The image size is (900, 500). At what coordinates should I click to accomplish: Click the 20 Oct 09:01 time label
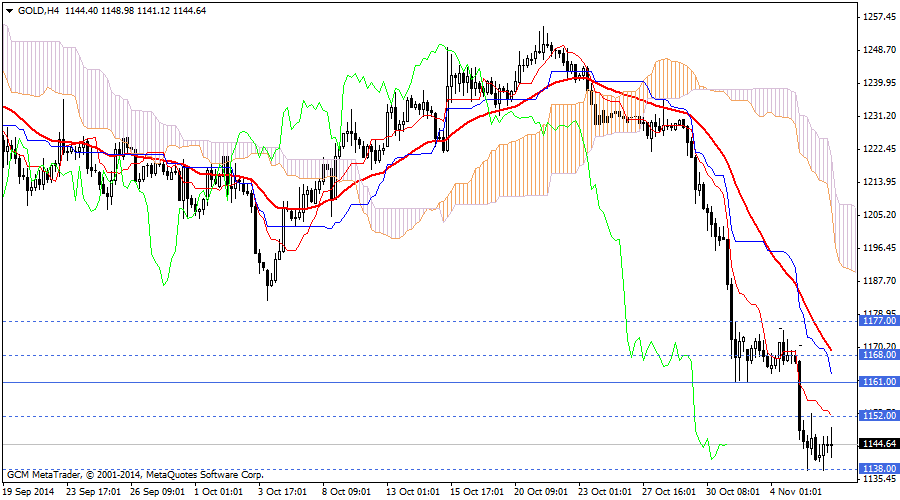click(x=540, y=492)
